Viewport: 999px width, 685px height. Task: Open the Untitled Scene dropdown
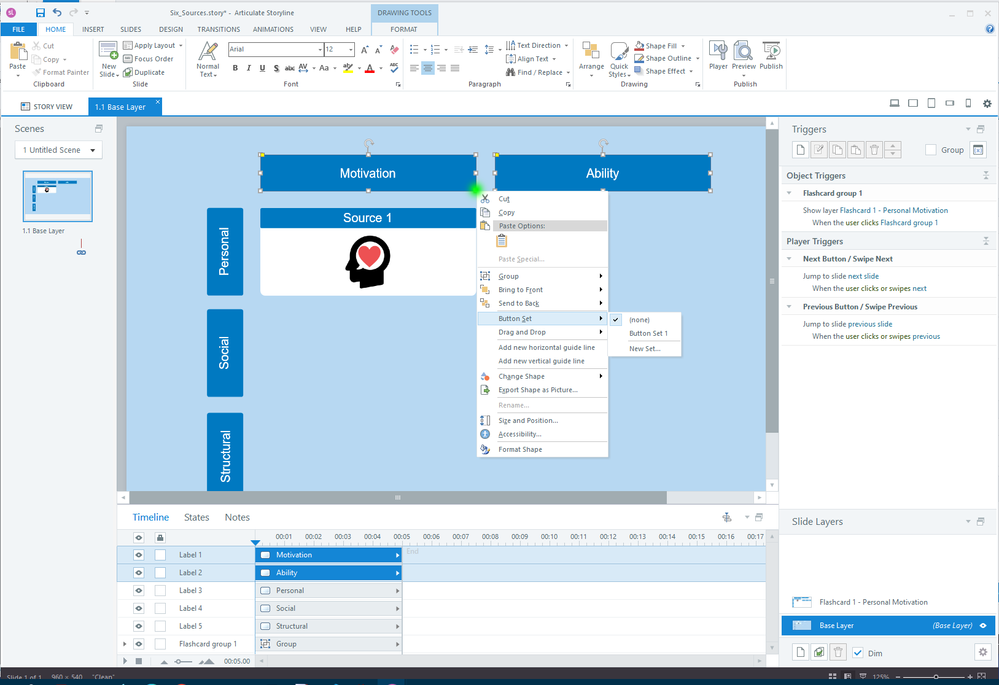[59, 150]
